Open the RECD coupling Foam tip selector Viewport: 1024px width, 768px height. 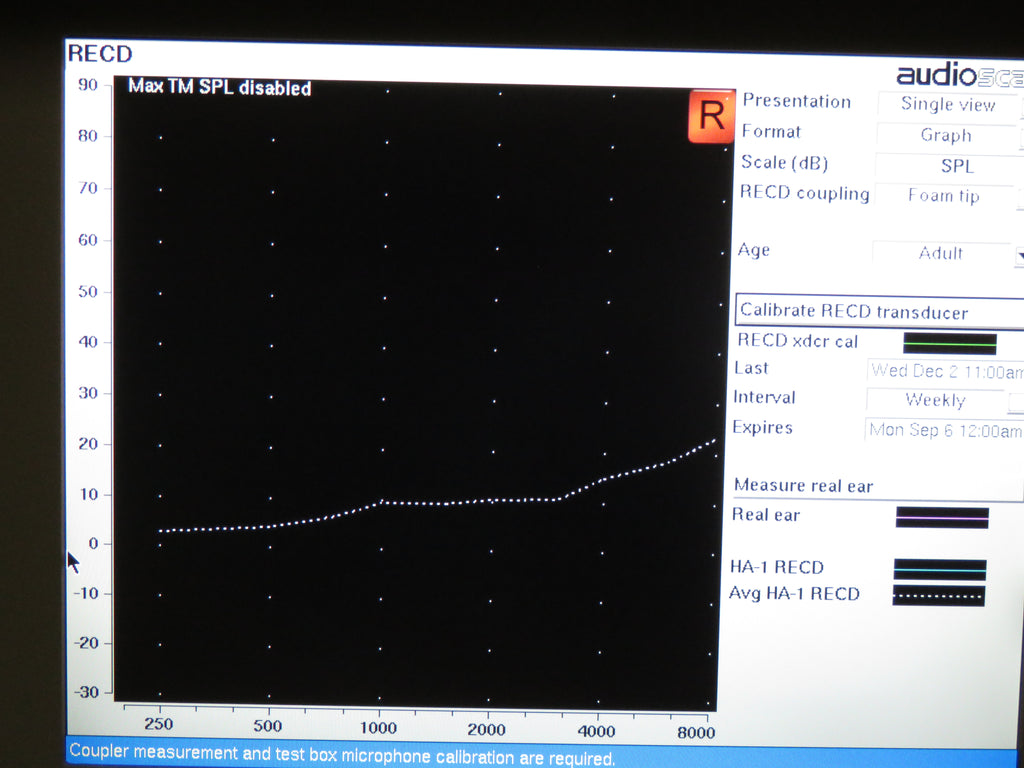coord(944,196)
